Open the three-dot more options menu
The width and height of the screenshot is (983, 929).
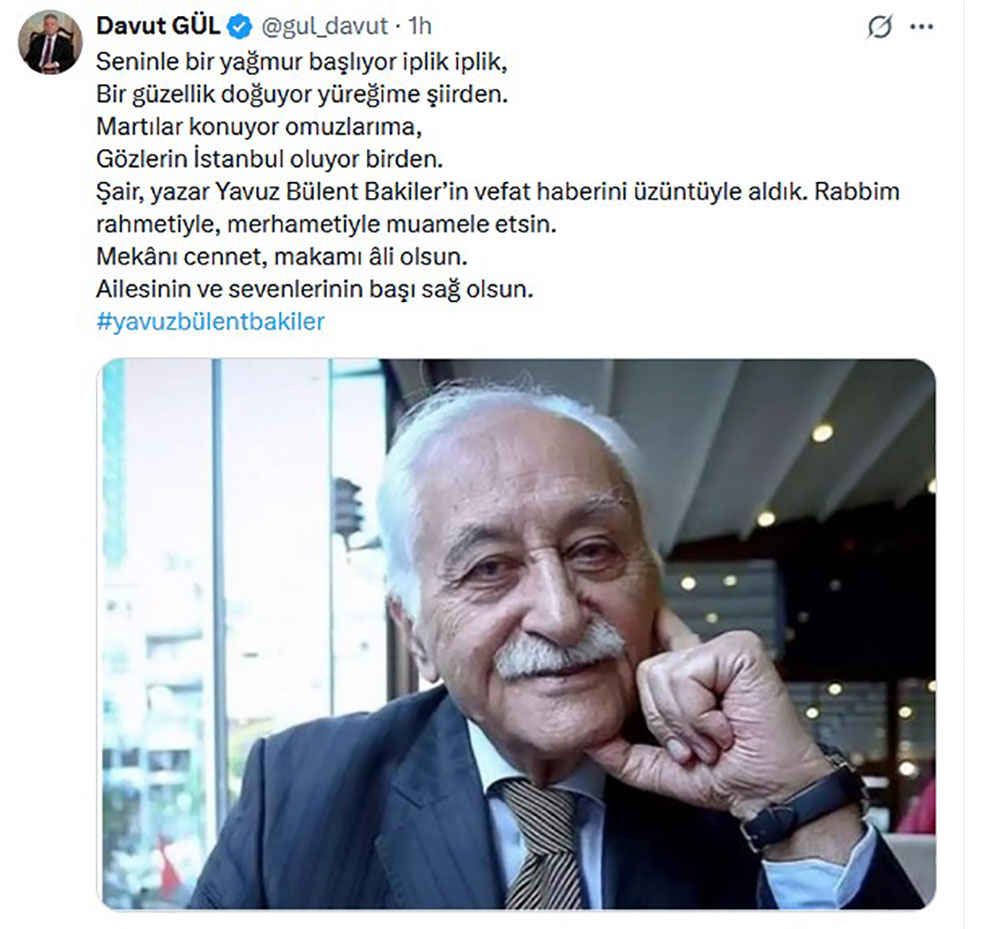(x=921, y=27)
